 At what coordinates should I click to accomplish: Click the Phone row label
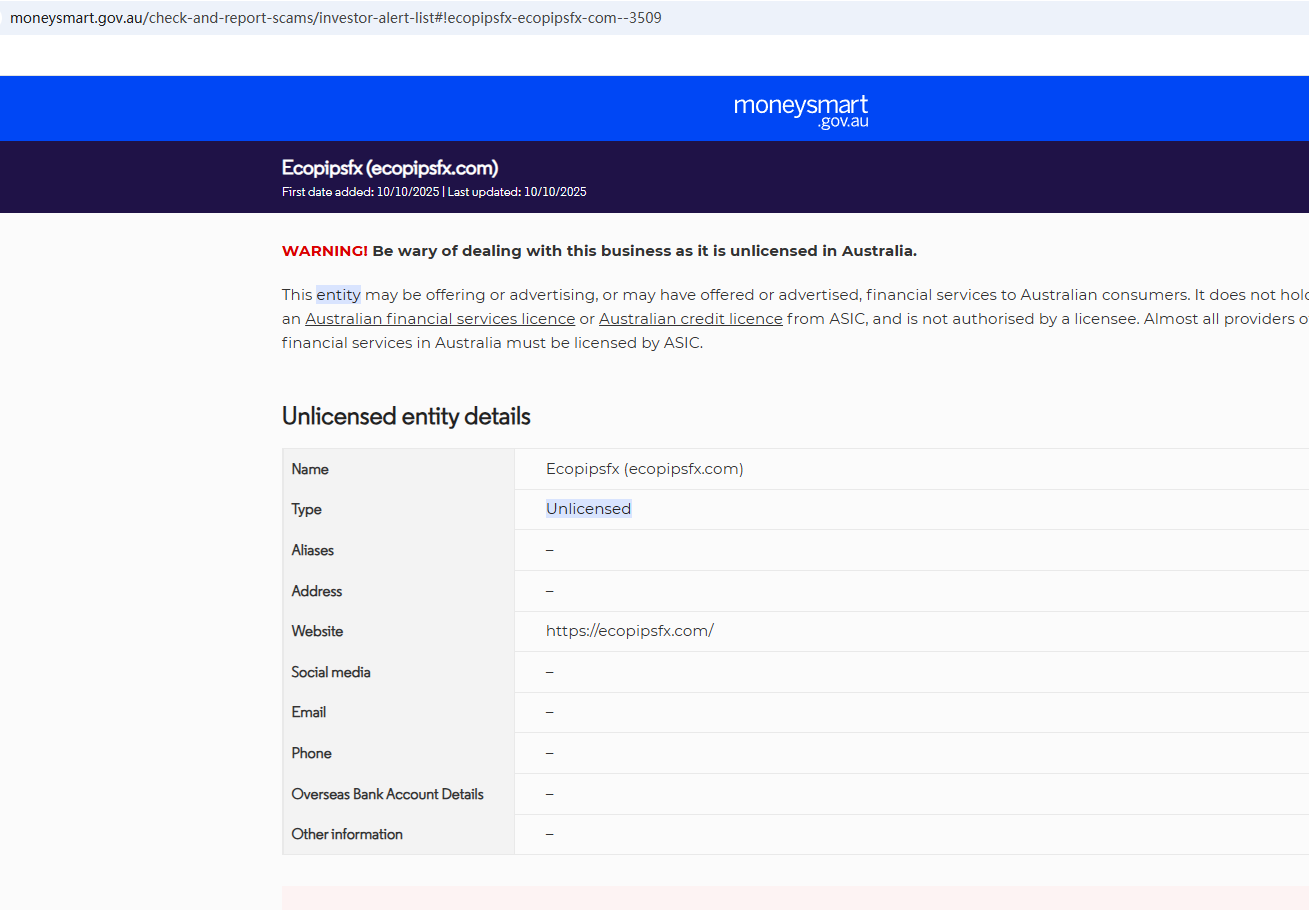point(312,753)
